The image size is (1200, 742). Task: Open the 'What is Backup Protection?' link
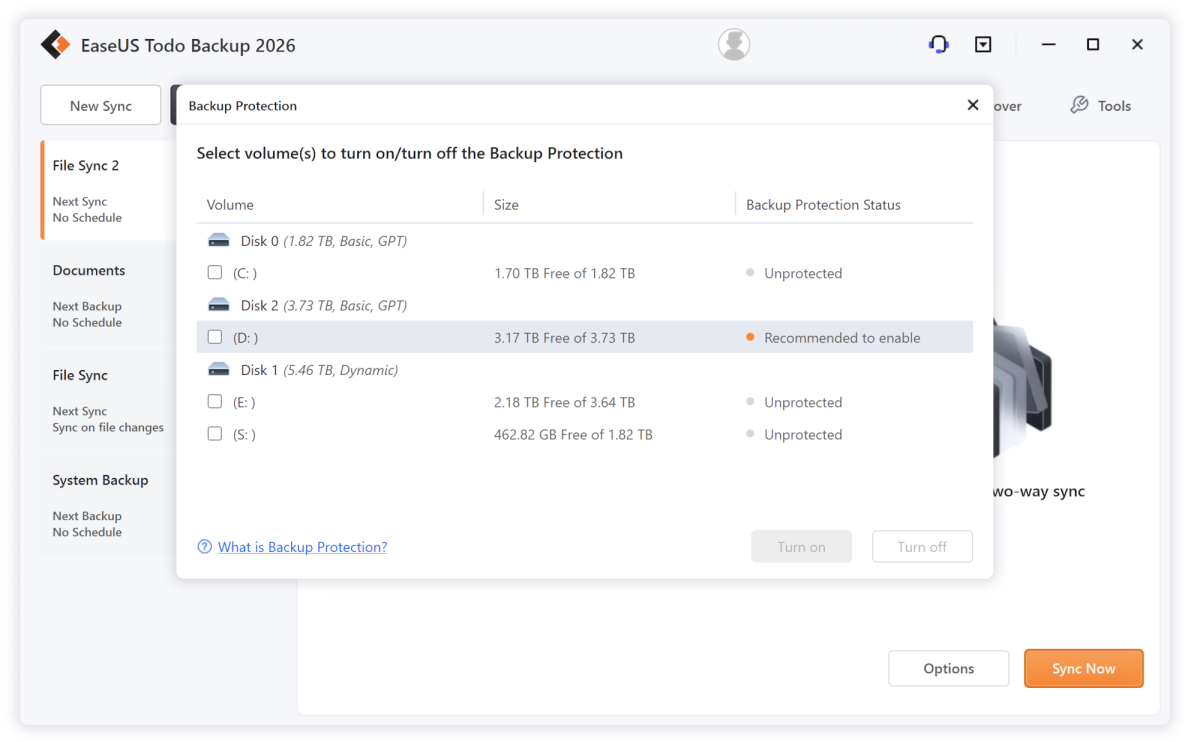click(302, 547)
